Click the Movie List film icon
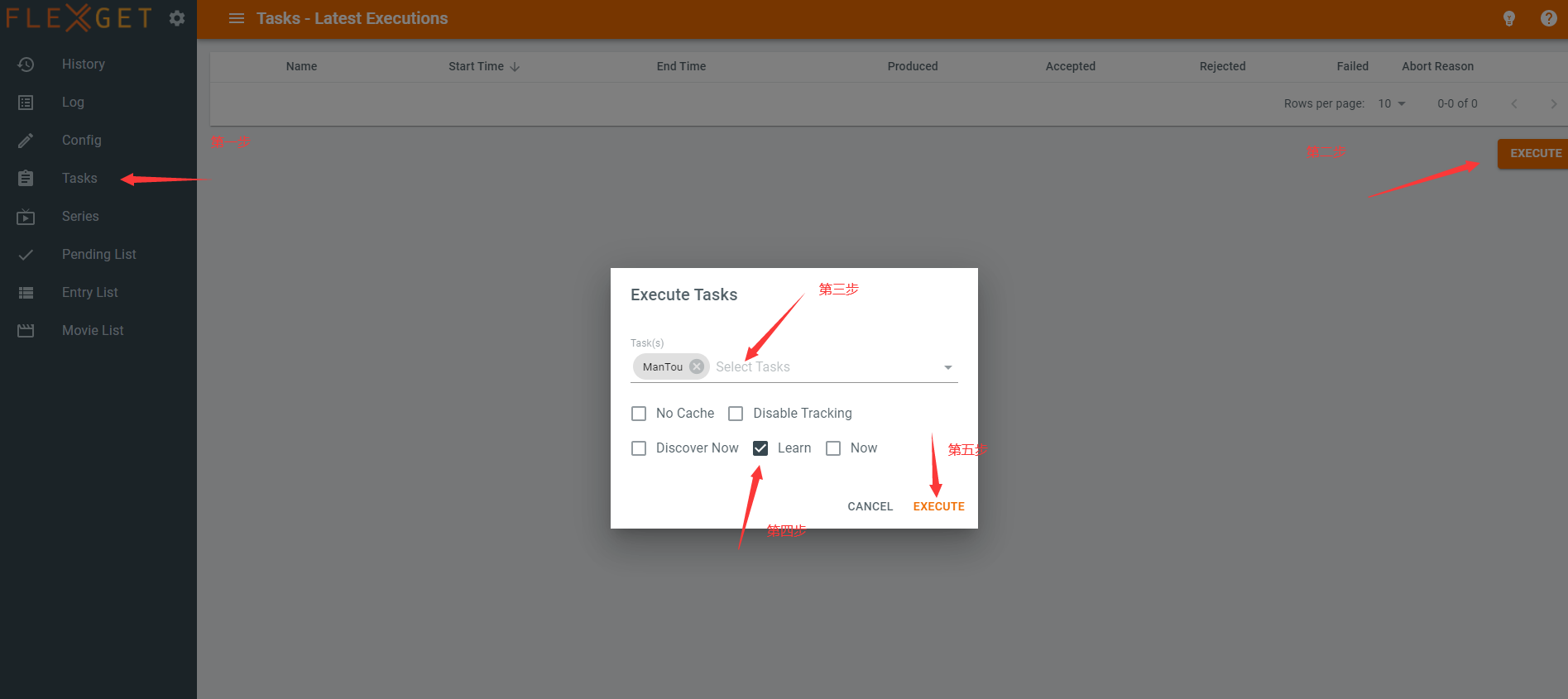Viewport: 1568px width, 699px height. pos(26,331)
